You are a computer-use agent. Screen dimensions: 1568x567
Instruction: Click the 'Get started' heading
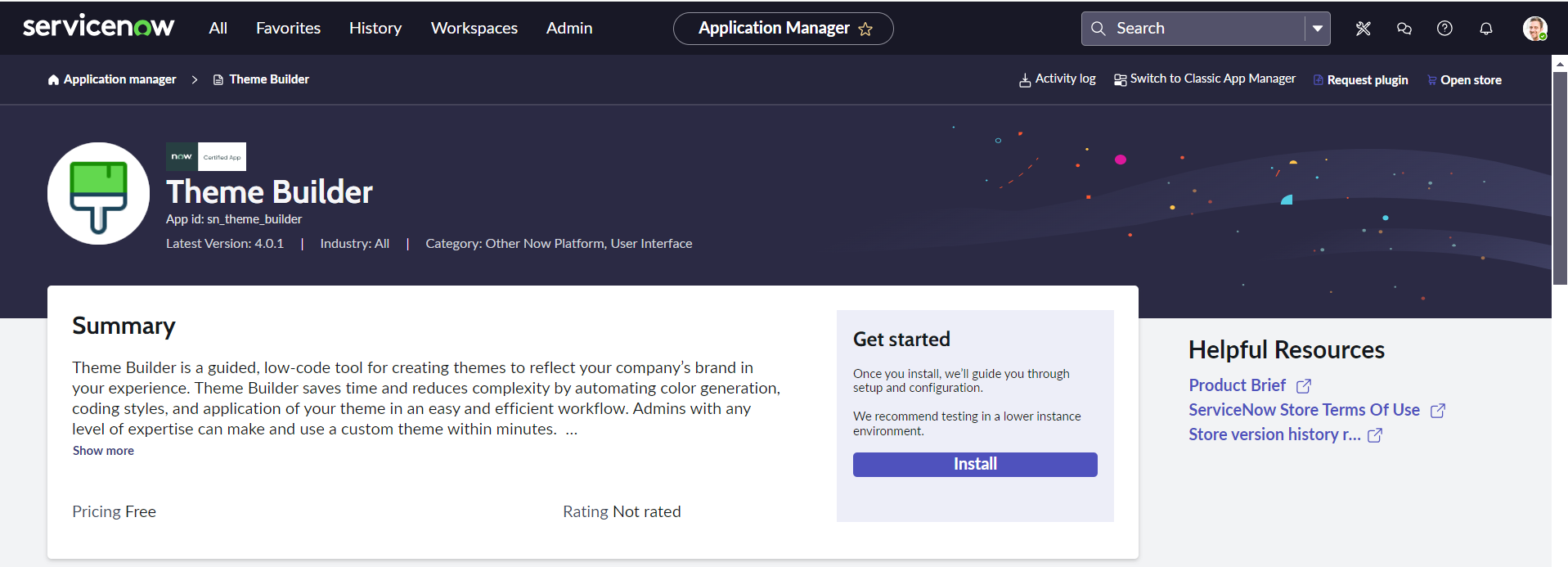(901, 340)
